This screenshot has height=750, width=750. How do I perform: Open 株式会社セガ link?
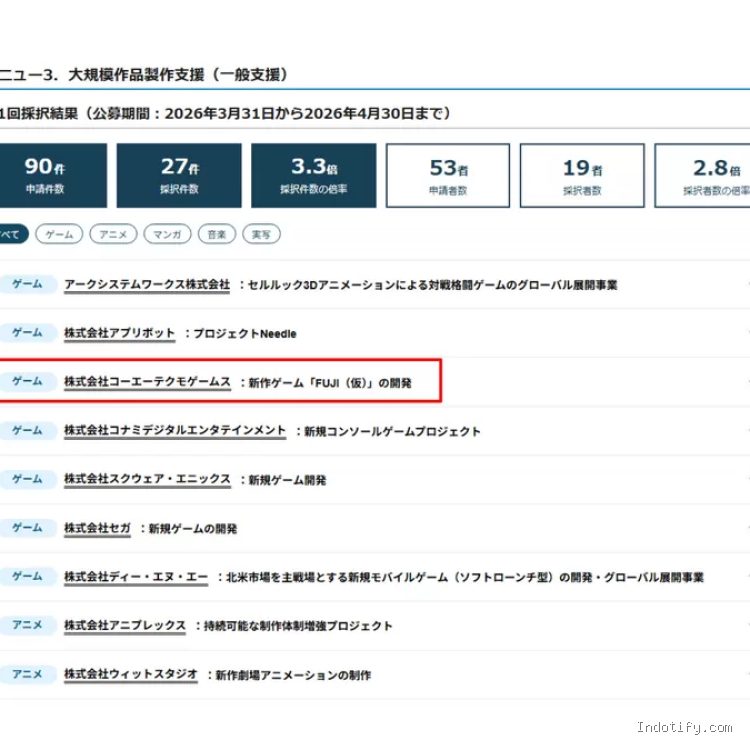coord(97,529)
